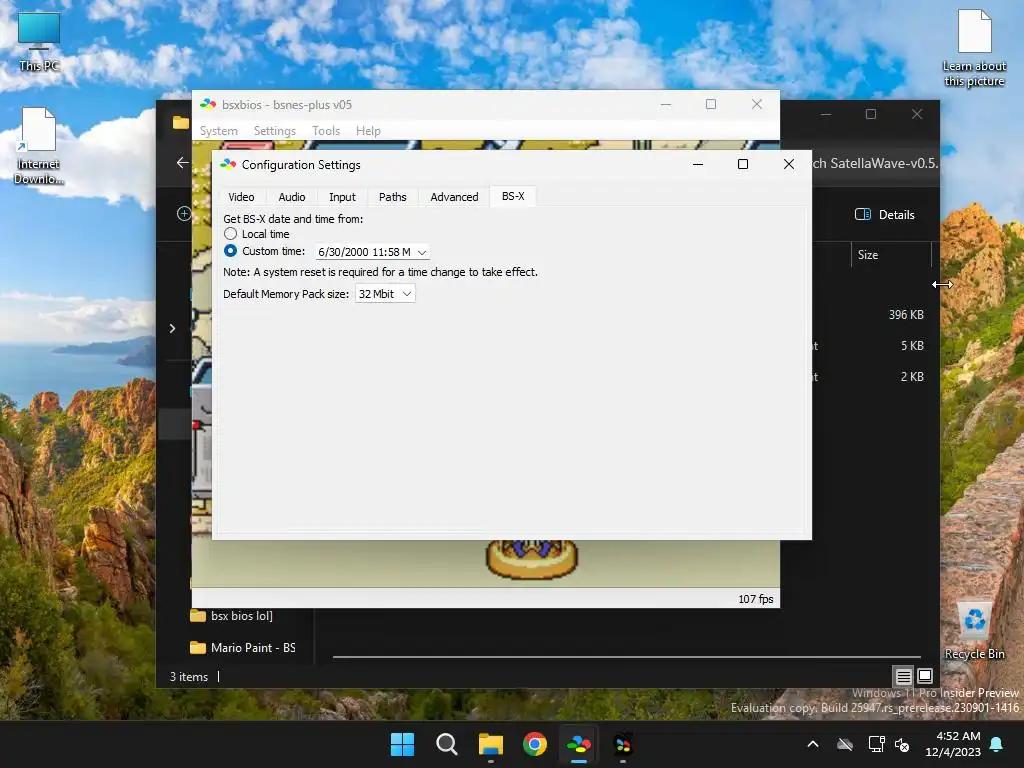Screen dimensions: 1024x768
Task: Open Settings menu in bsnes-plus window
Action: (x=274, y=131)
